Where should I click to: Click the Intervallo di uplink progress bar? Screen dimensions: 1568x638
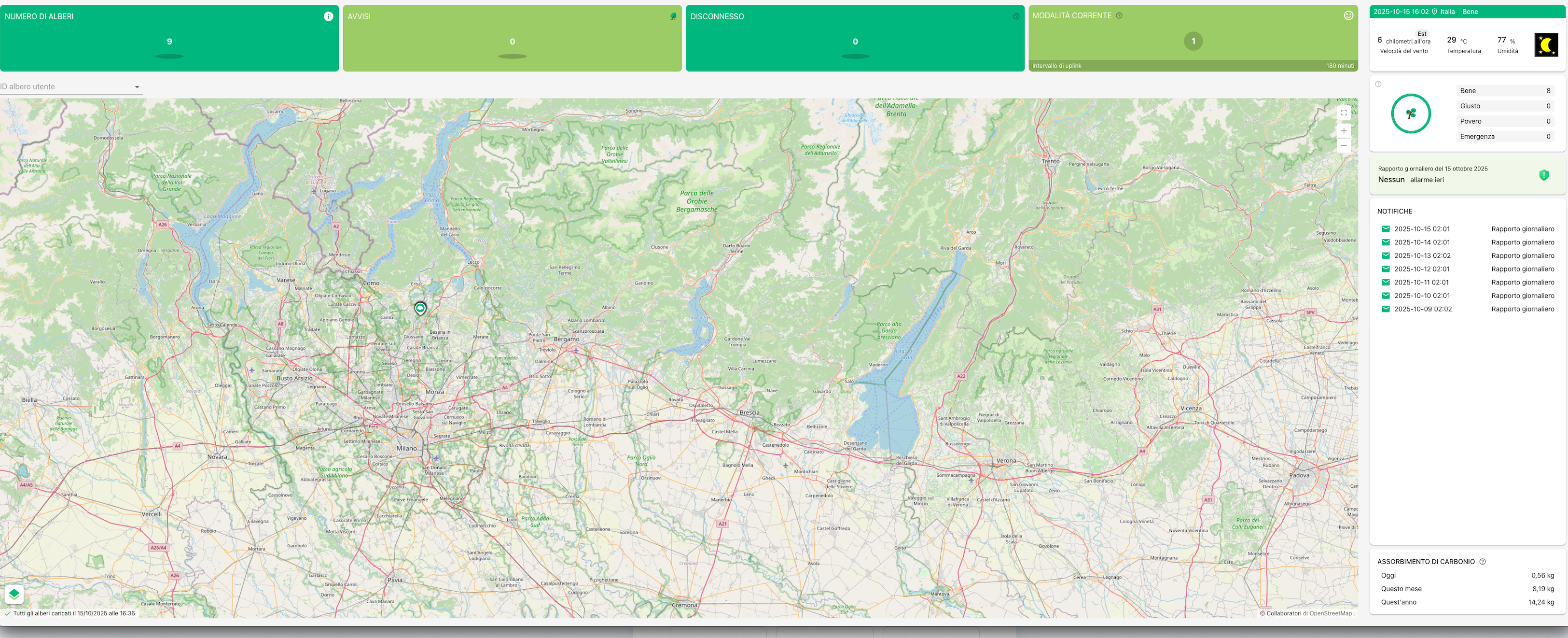pyautogui.click(x=1193, y=66)
